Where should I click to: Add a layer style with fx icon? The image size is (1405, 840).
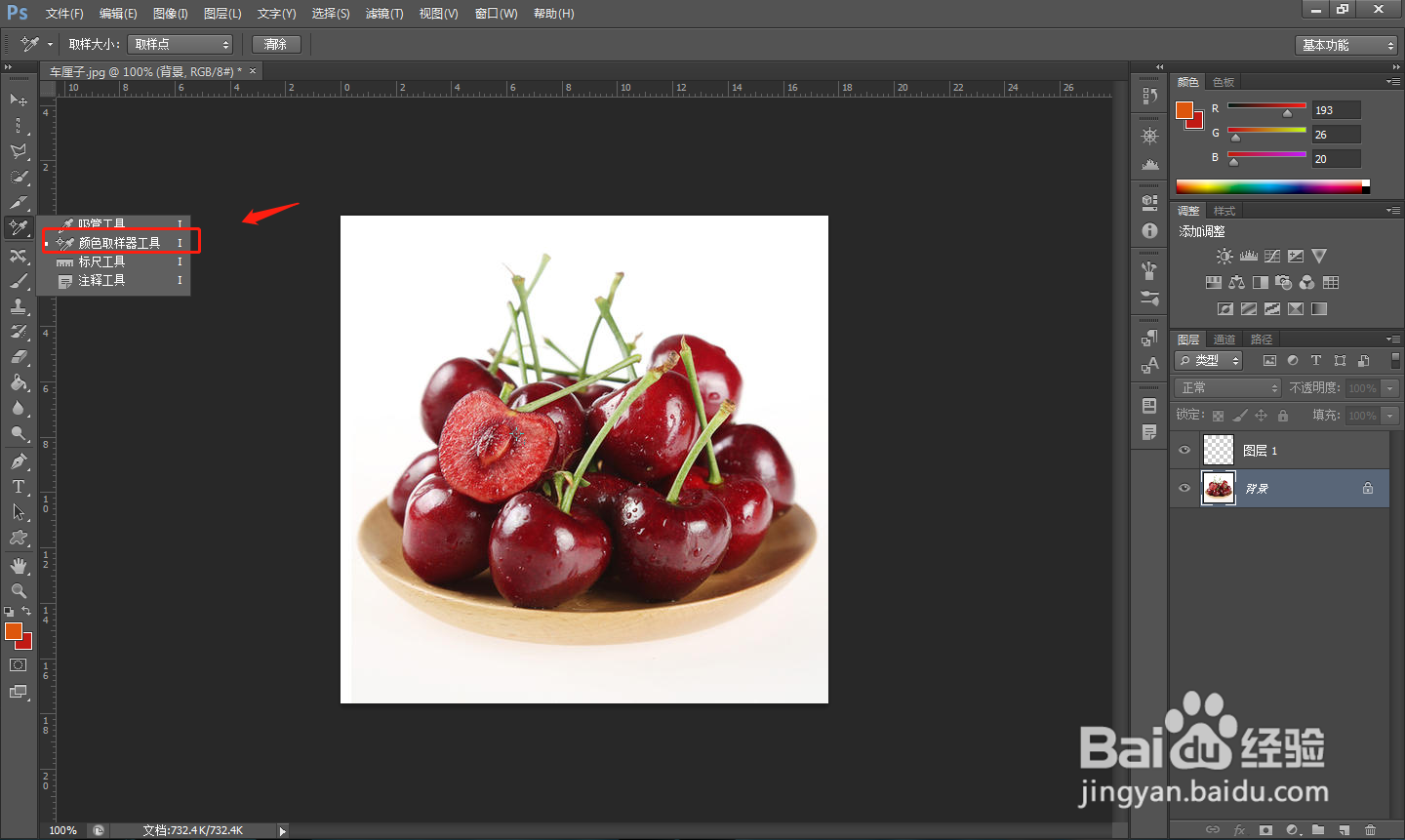tap(1239, 830)
